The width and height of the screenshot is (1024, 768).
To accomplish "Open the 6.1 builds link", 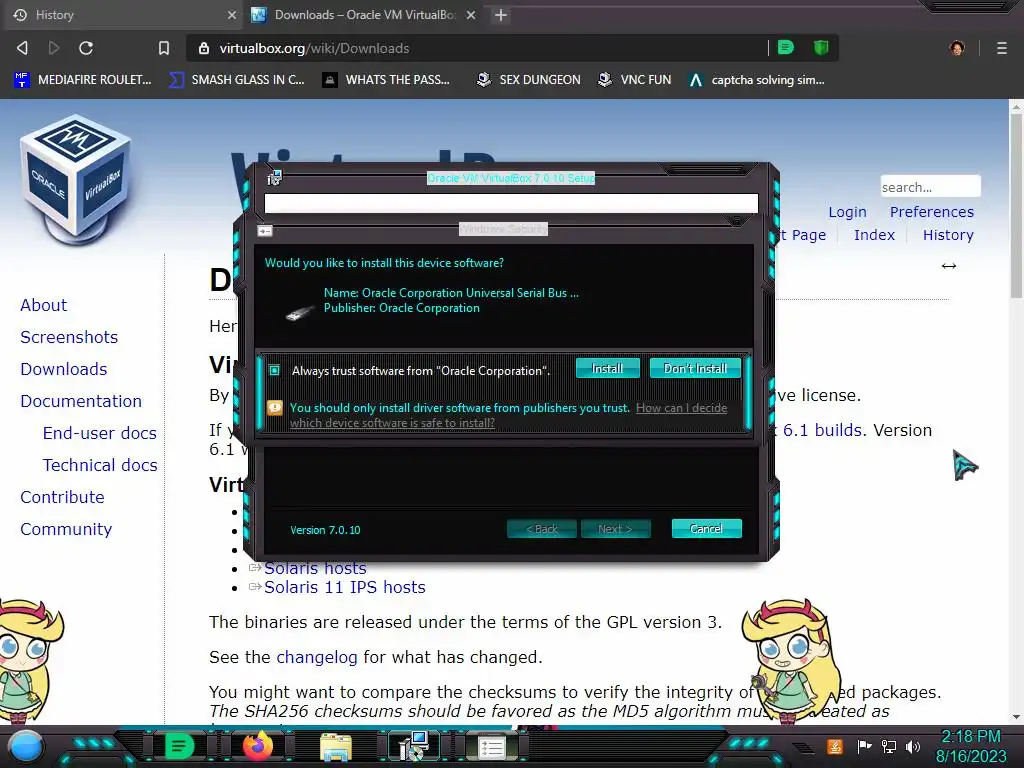I will 823,430.
